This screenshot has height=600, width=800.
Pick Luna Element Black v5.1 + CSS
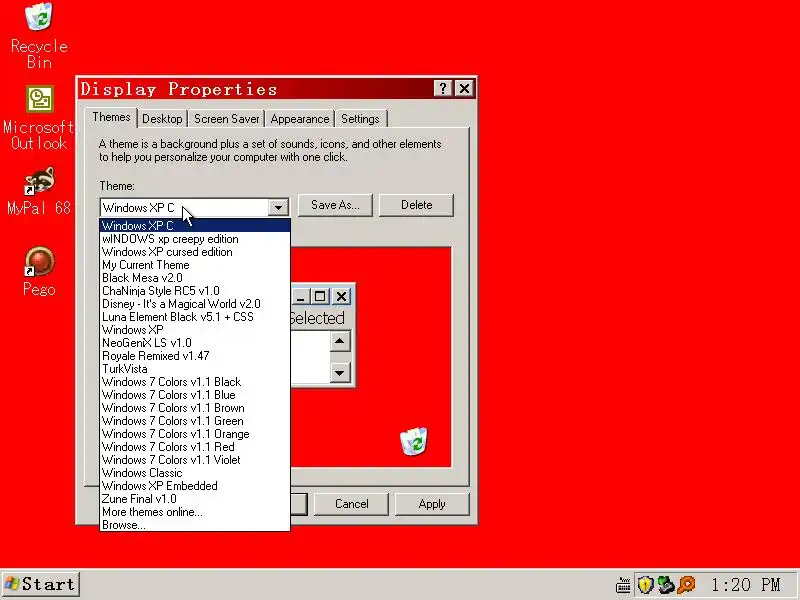[195, 317]
